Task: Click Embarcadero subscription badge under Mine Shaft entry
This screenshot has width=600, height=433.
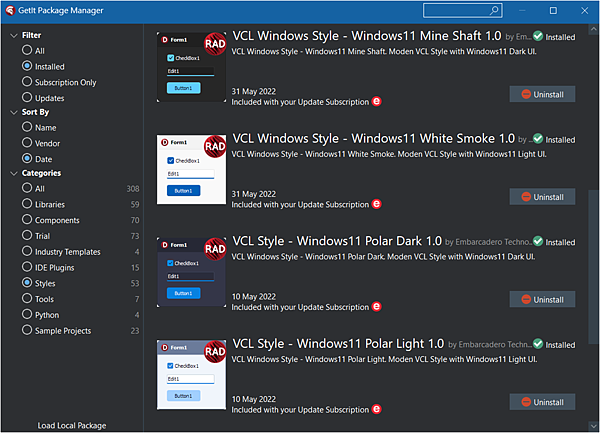Action: pos(377,101)
